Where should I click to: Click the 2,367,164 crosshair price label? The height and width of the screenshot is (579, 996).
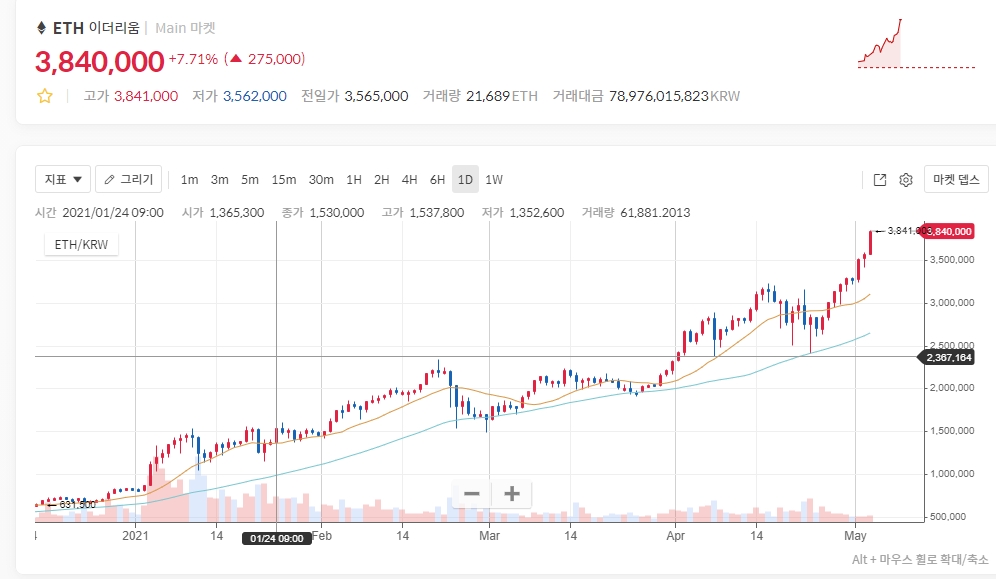point(948,357)
